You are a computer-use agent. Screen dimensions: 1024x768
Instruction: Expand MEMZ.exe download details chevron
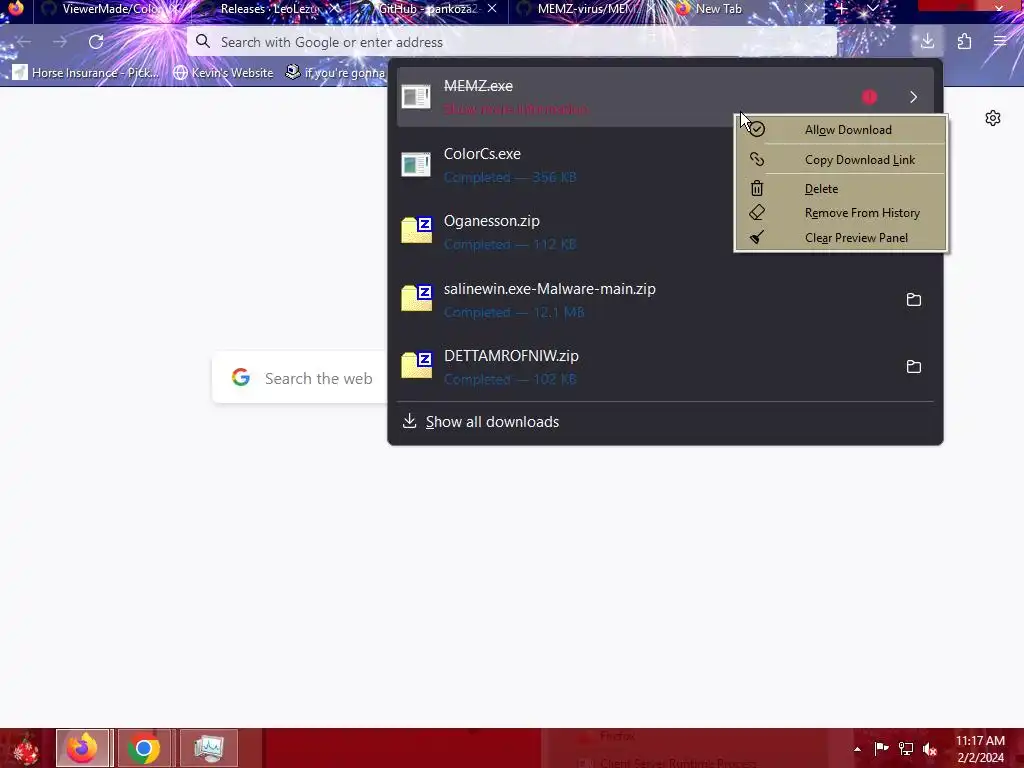point(914,97)
